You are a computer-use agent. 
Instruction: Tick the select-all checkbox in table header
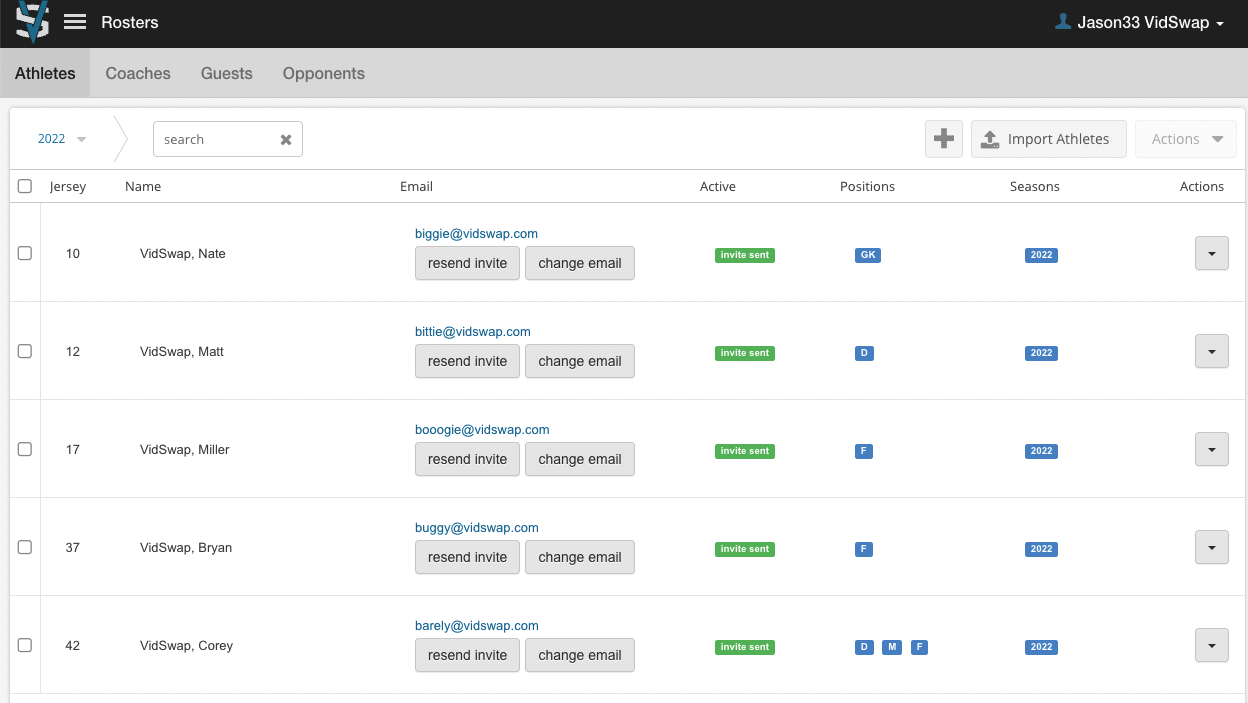click(25, 186)
